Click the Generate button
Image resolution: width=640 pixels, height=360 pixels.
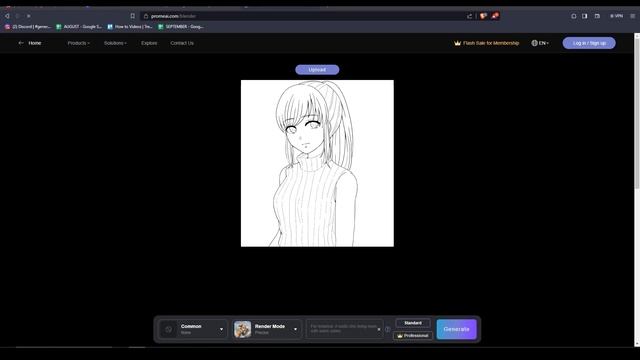456,329
